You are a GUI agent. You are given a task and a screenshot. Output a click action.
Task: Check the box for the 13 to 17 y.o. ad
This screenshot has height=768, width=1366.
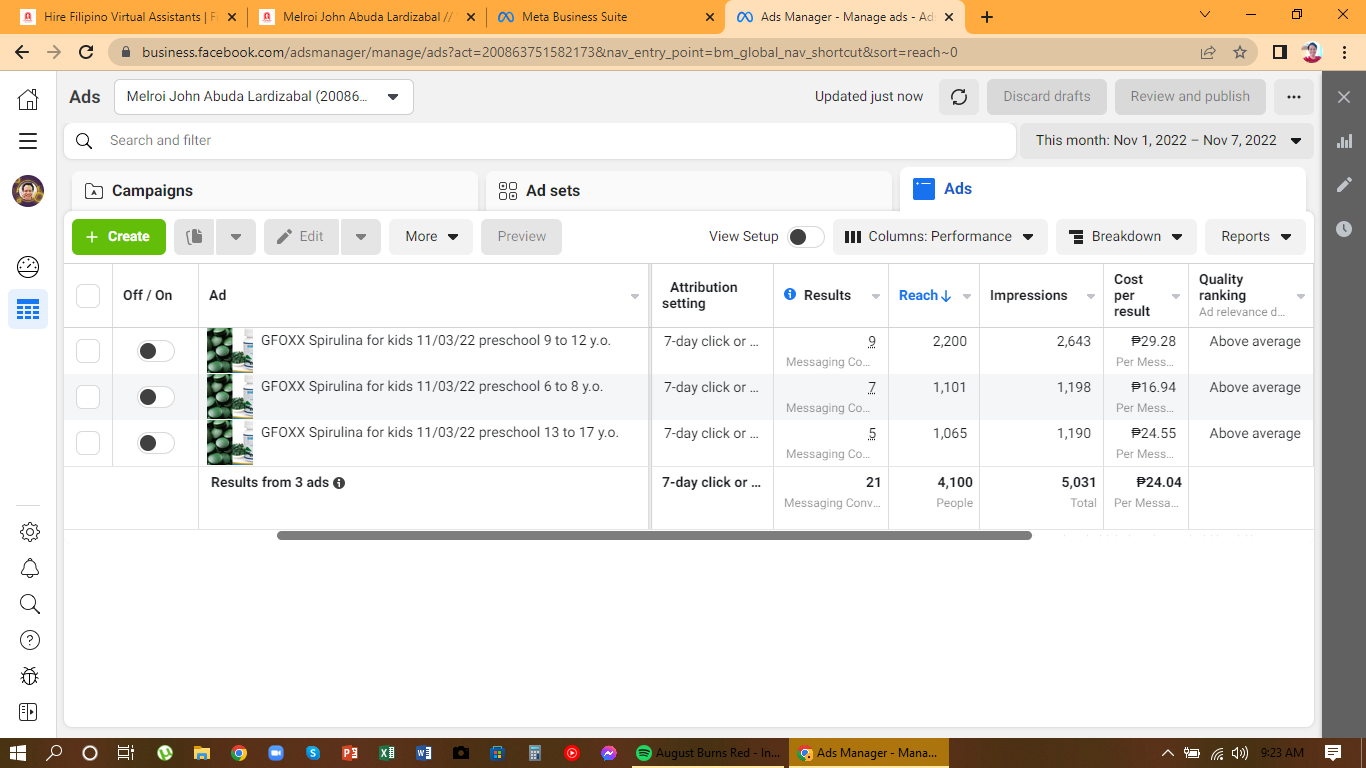(88, 443)
